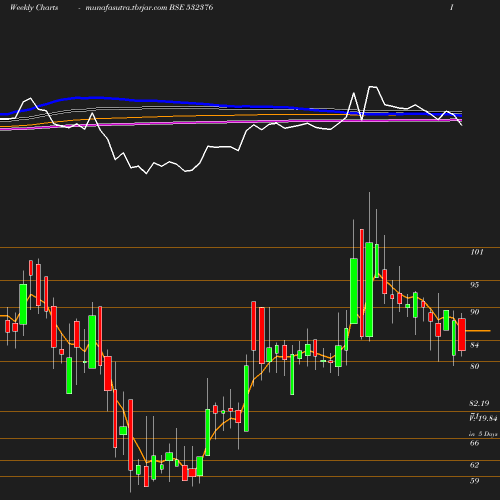
Task: Select the 59 price level label
Action: click(x=475, y=481)
